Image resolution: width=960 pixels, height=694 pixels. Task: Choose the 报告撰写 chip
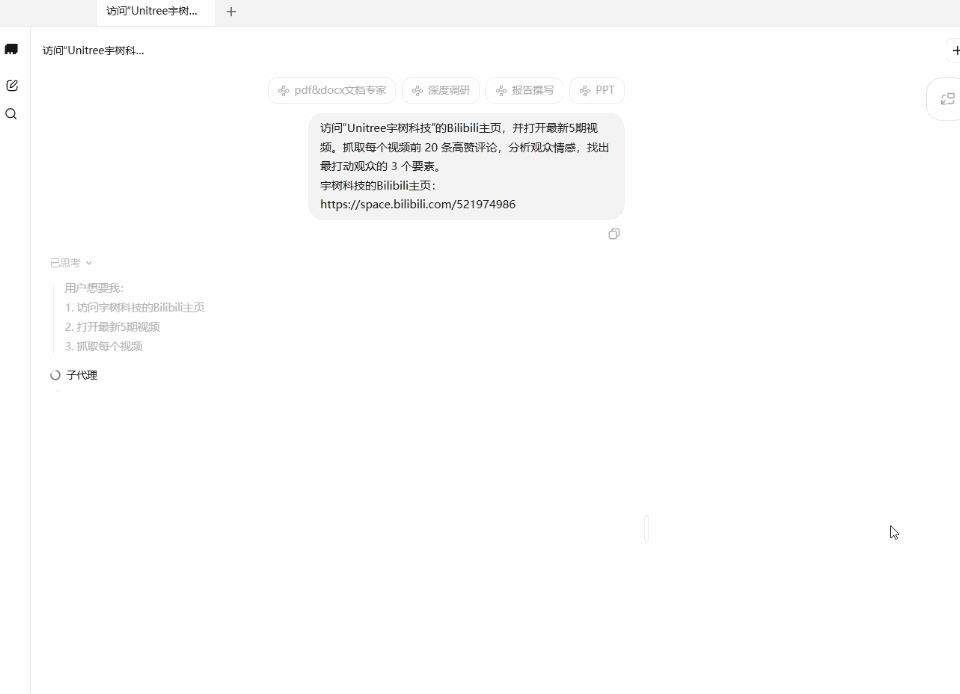point(525,91)
